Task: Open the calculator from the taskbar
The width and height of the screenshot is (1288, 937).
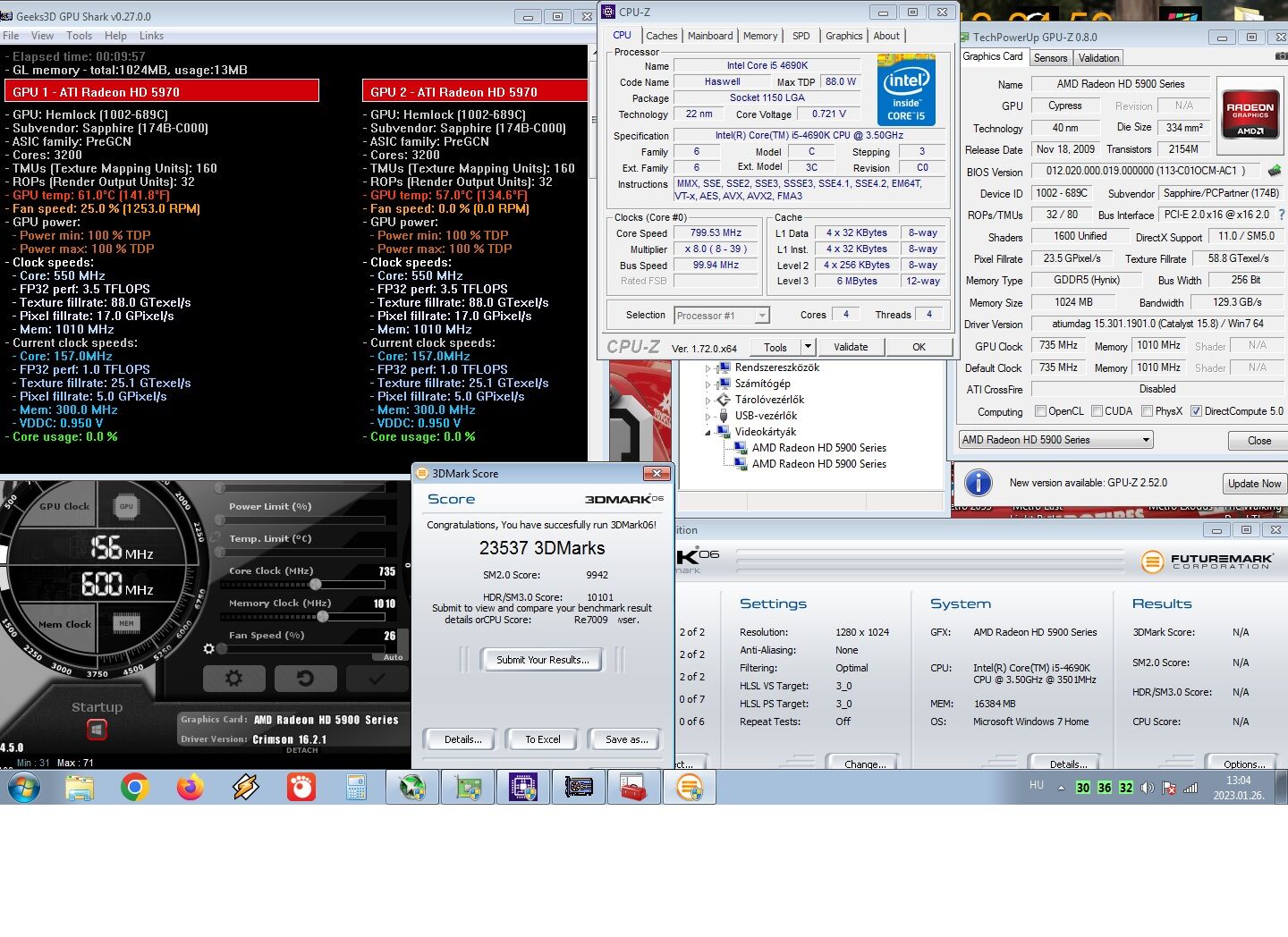Action: click(357, 787)
